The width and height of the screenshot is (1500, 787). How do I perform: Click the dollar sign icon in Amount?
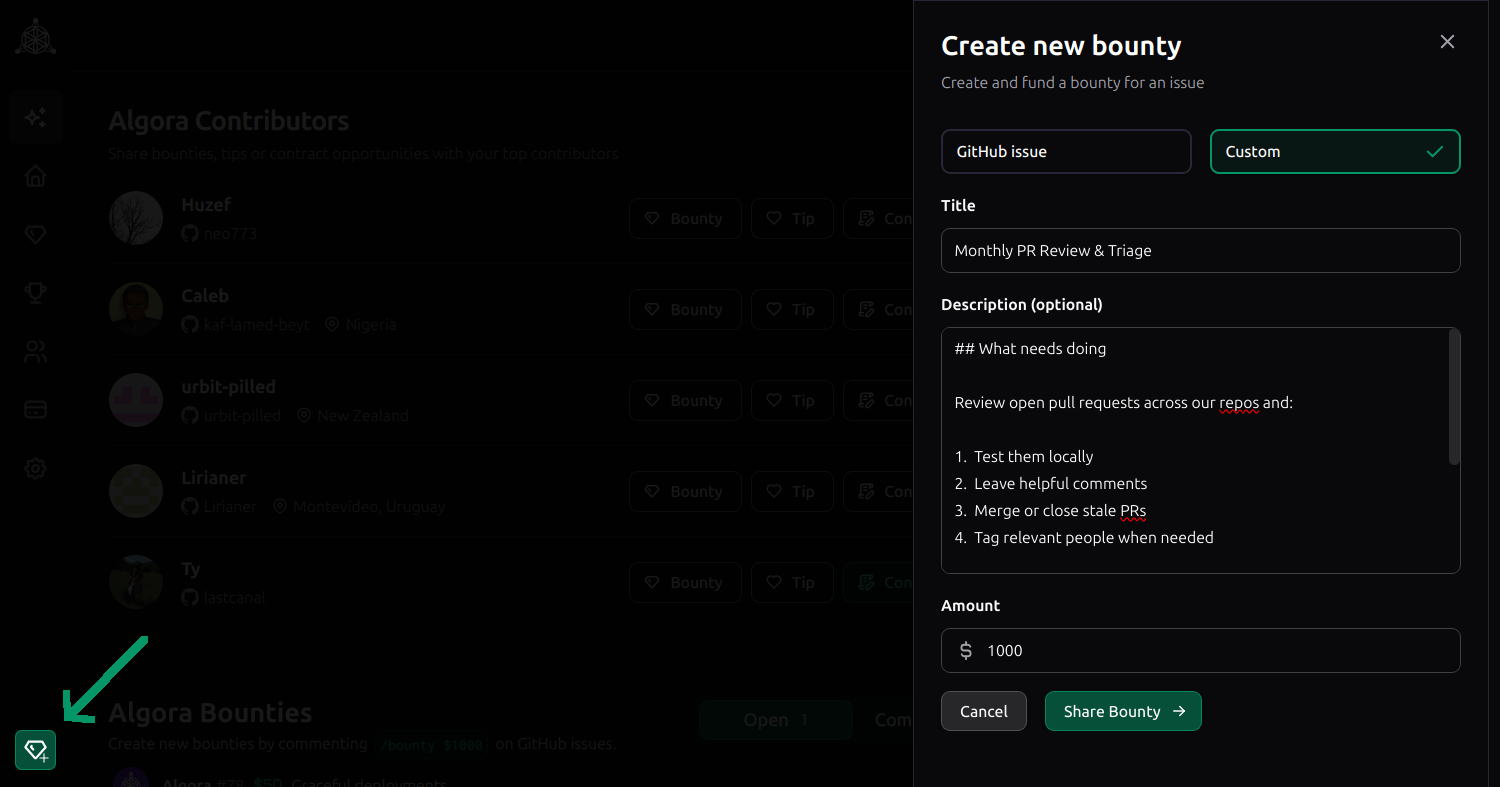tap(966, 651)
